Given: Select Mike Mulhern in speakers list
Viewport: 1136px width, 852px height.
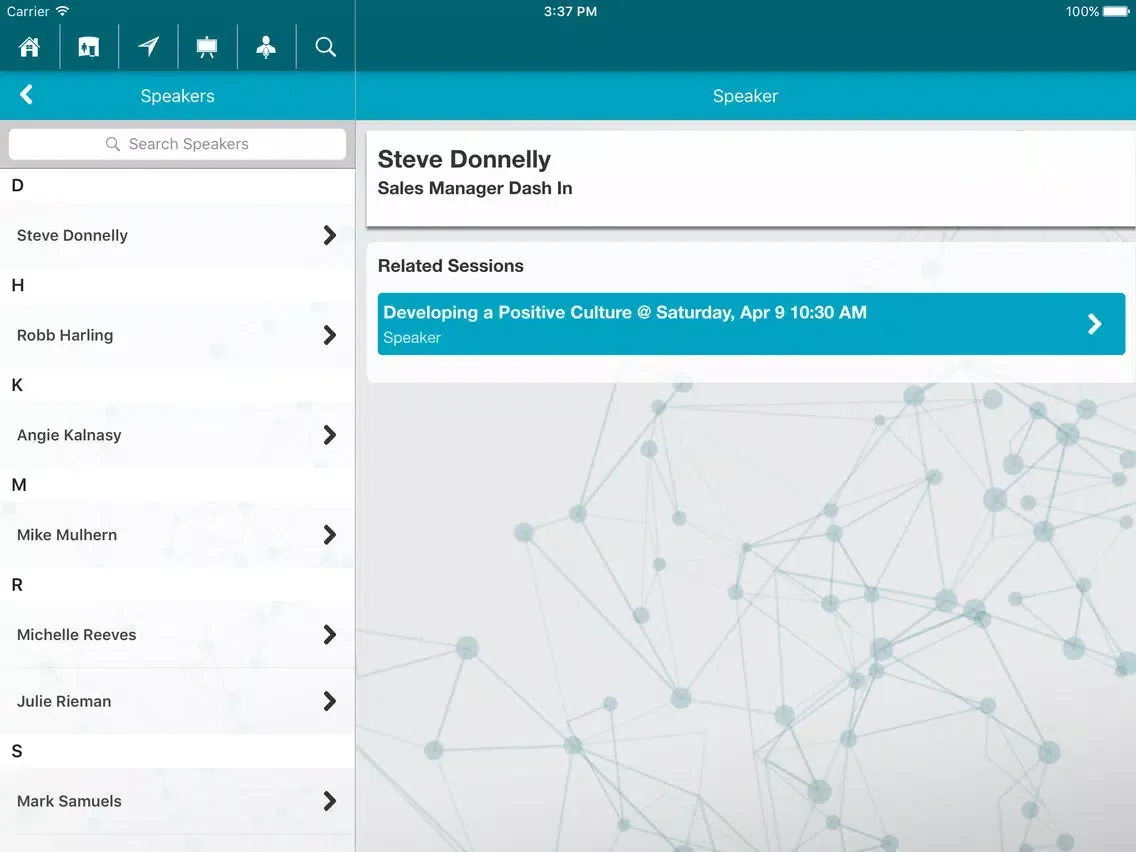Looking at the screenshot, I should [x=177, y=535].
